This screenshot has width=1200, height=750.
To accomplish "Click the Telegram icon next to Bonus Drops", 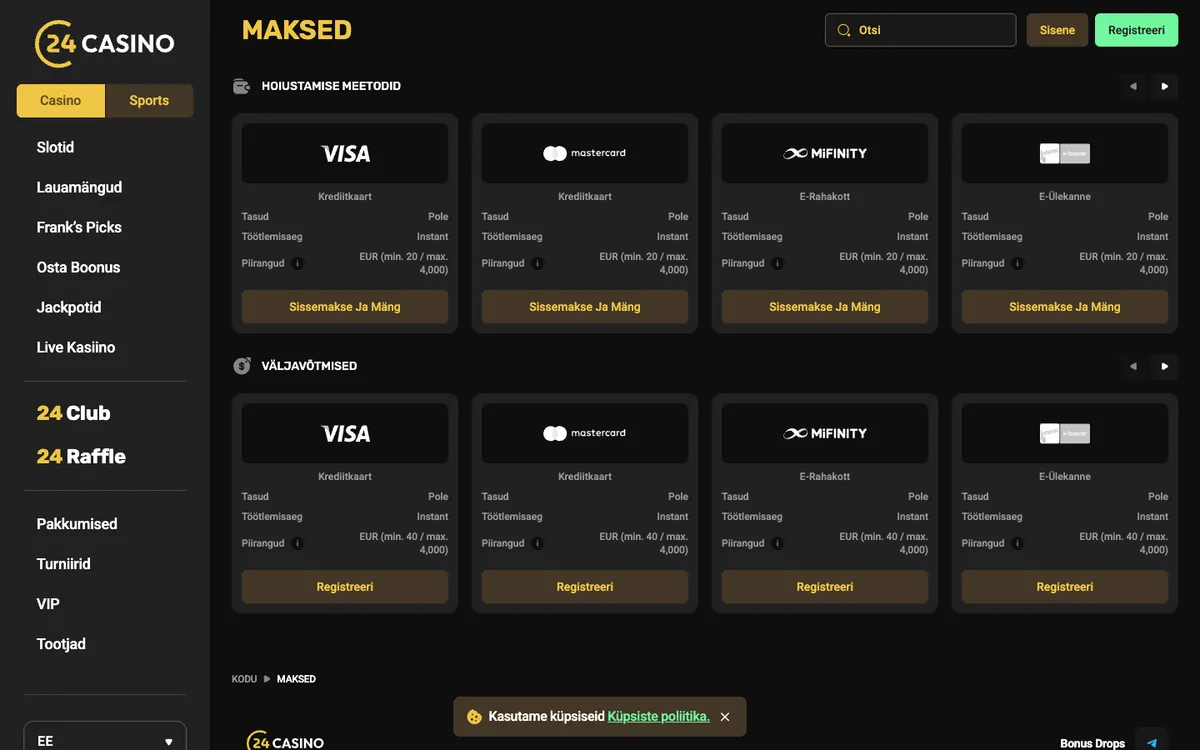I will coord(1152,743).
